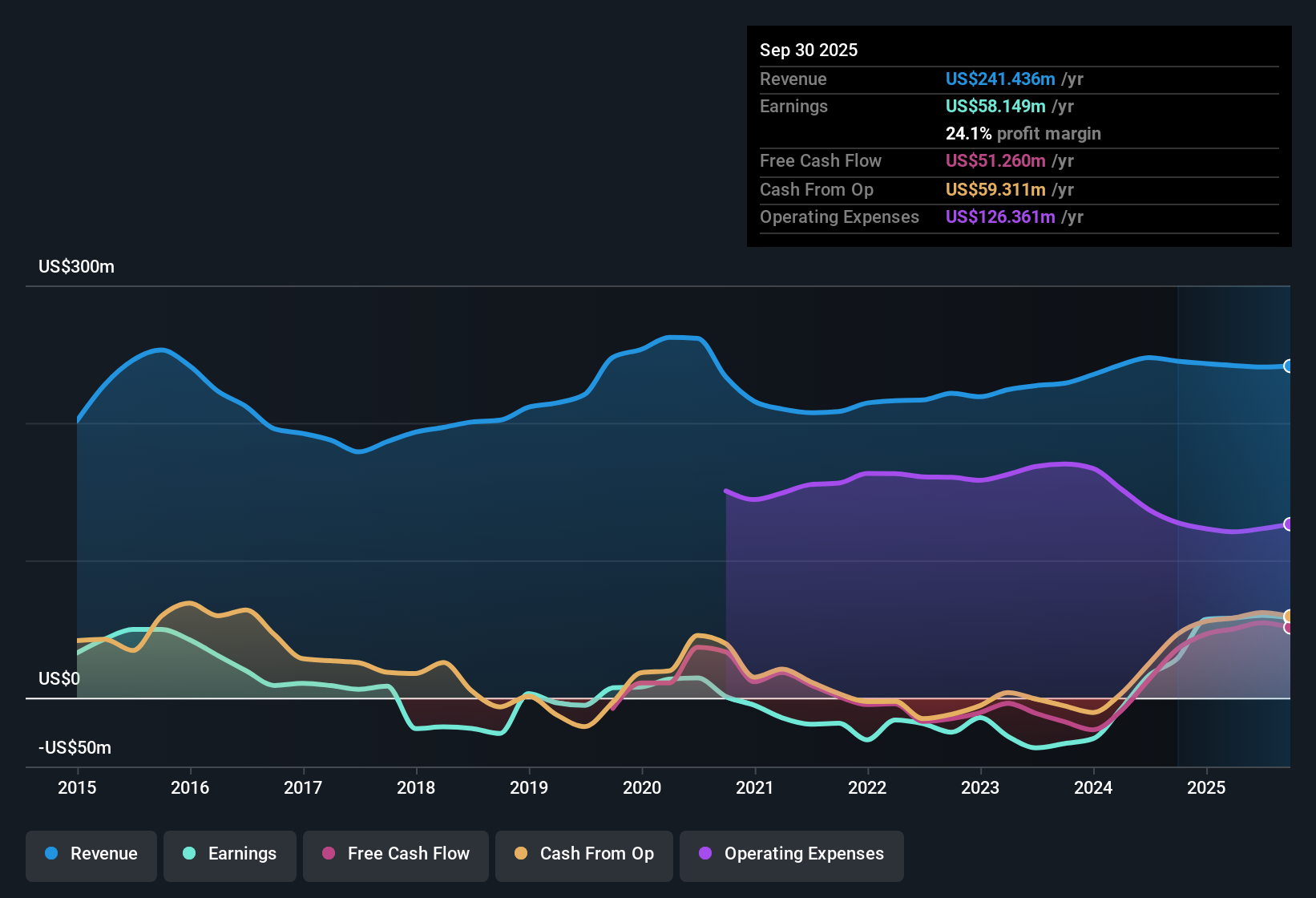Click the blue Revenue legend dot
This screenshot has height=898, width=1316.
[51, 853]
